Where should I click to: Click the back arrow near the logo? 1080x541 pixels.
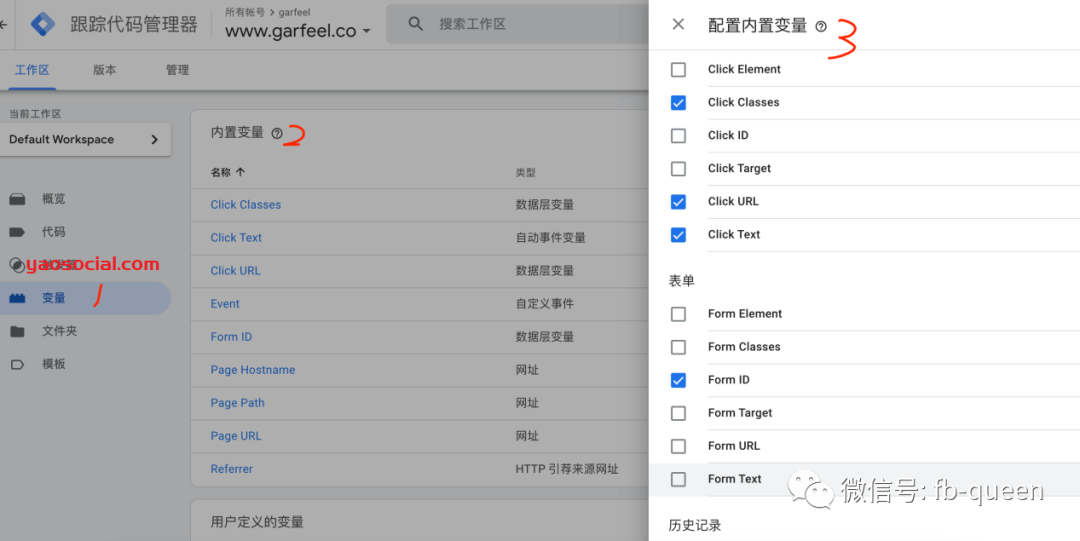3,25
